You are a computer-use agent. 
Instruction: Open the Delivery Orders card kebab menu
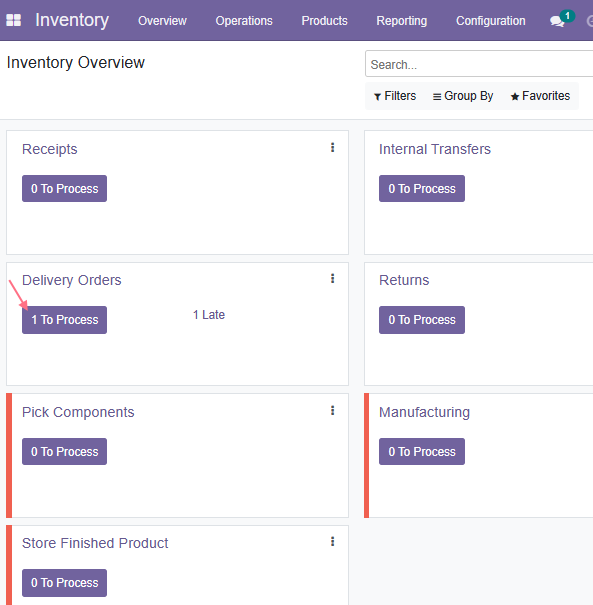332,279
